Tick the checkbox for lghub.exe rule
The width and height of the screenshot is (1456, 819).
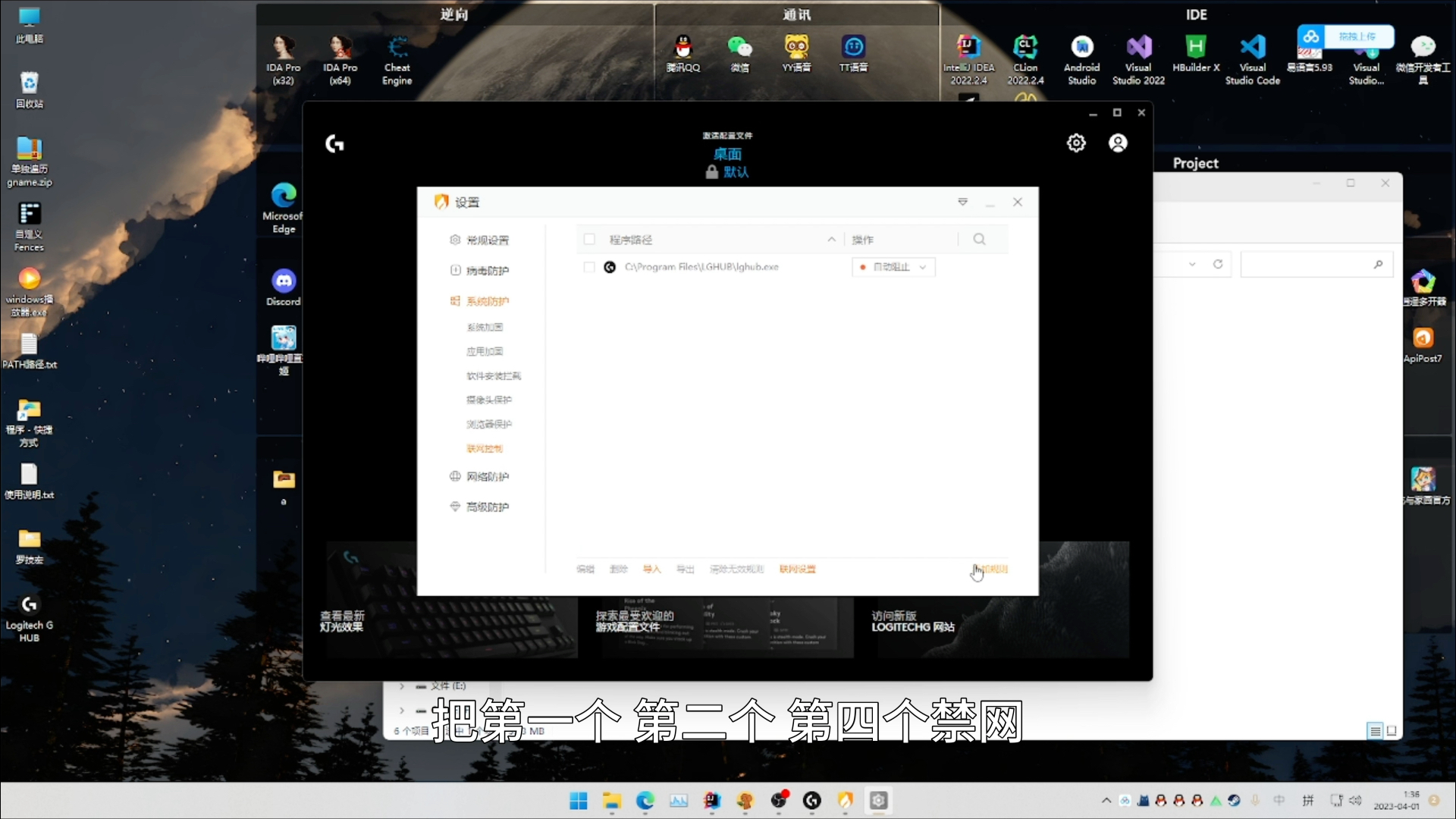click(589, 267)
